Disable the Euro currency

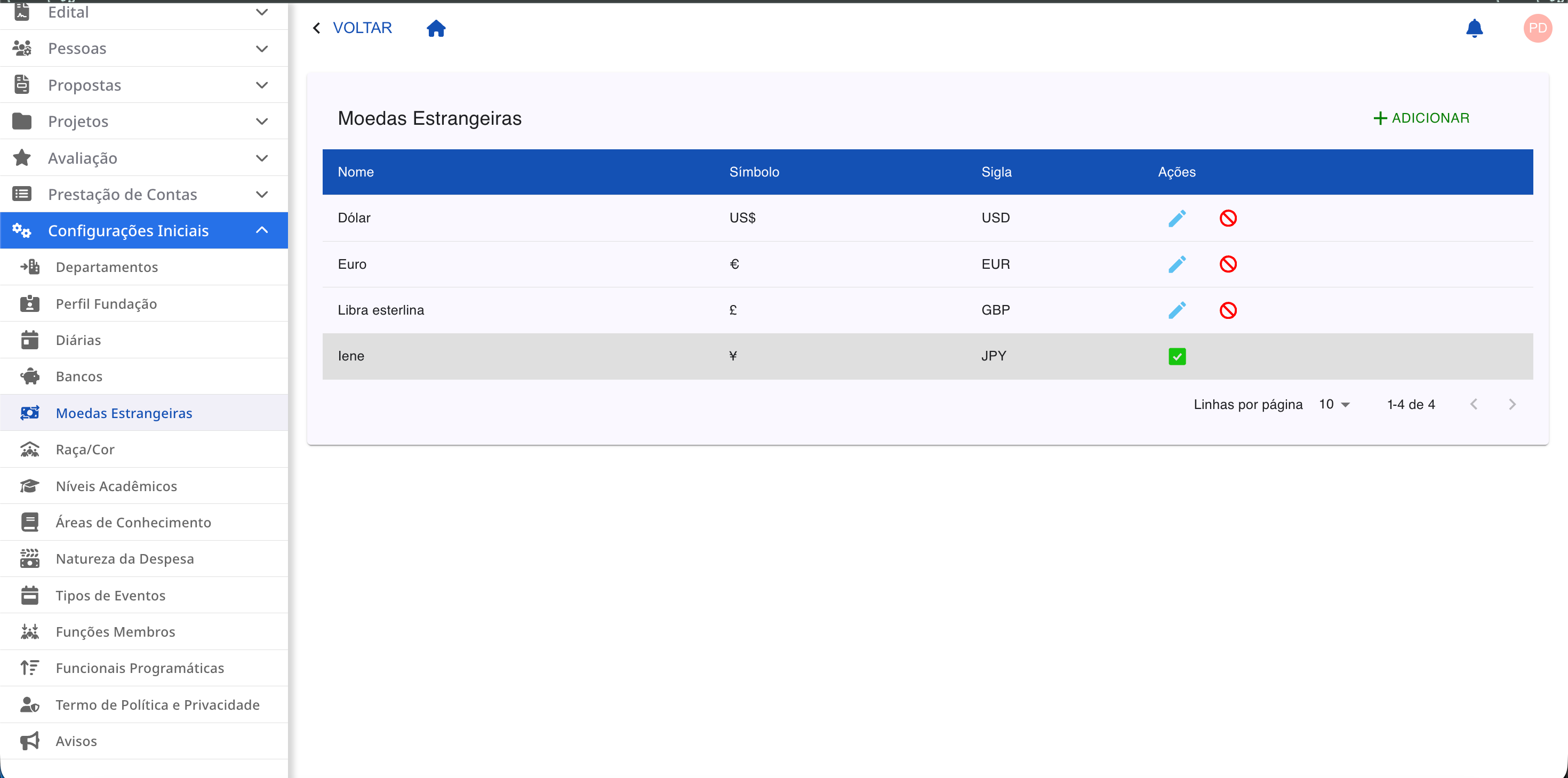click(1228, 264)
